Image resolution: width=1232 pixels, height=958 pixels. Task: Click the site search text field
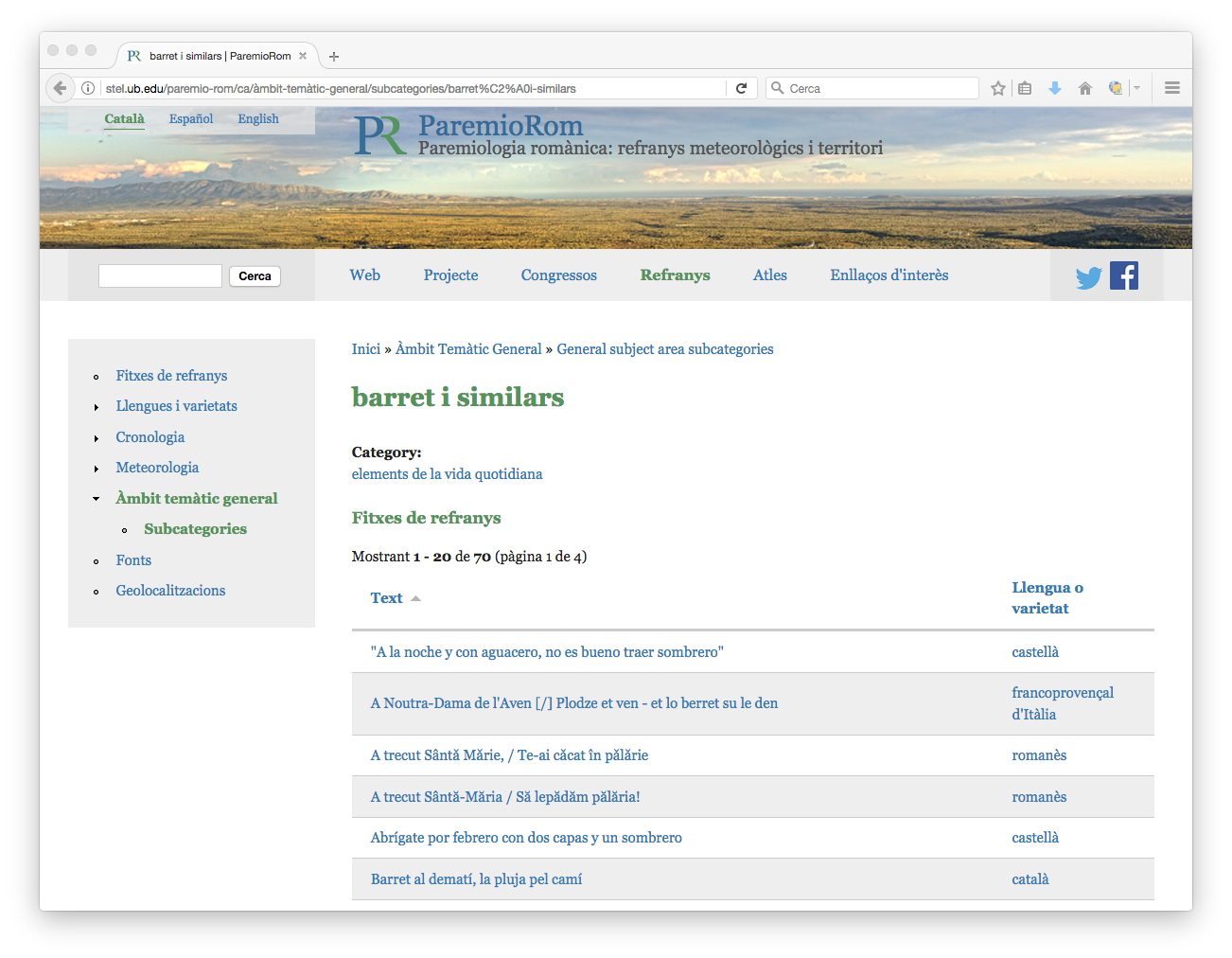click(160, 275)
